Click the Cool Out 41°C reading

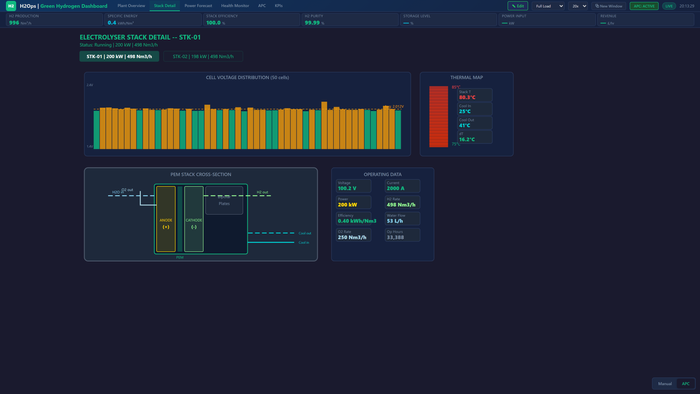pos(475,123)
